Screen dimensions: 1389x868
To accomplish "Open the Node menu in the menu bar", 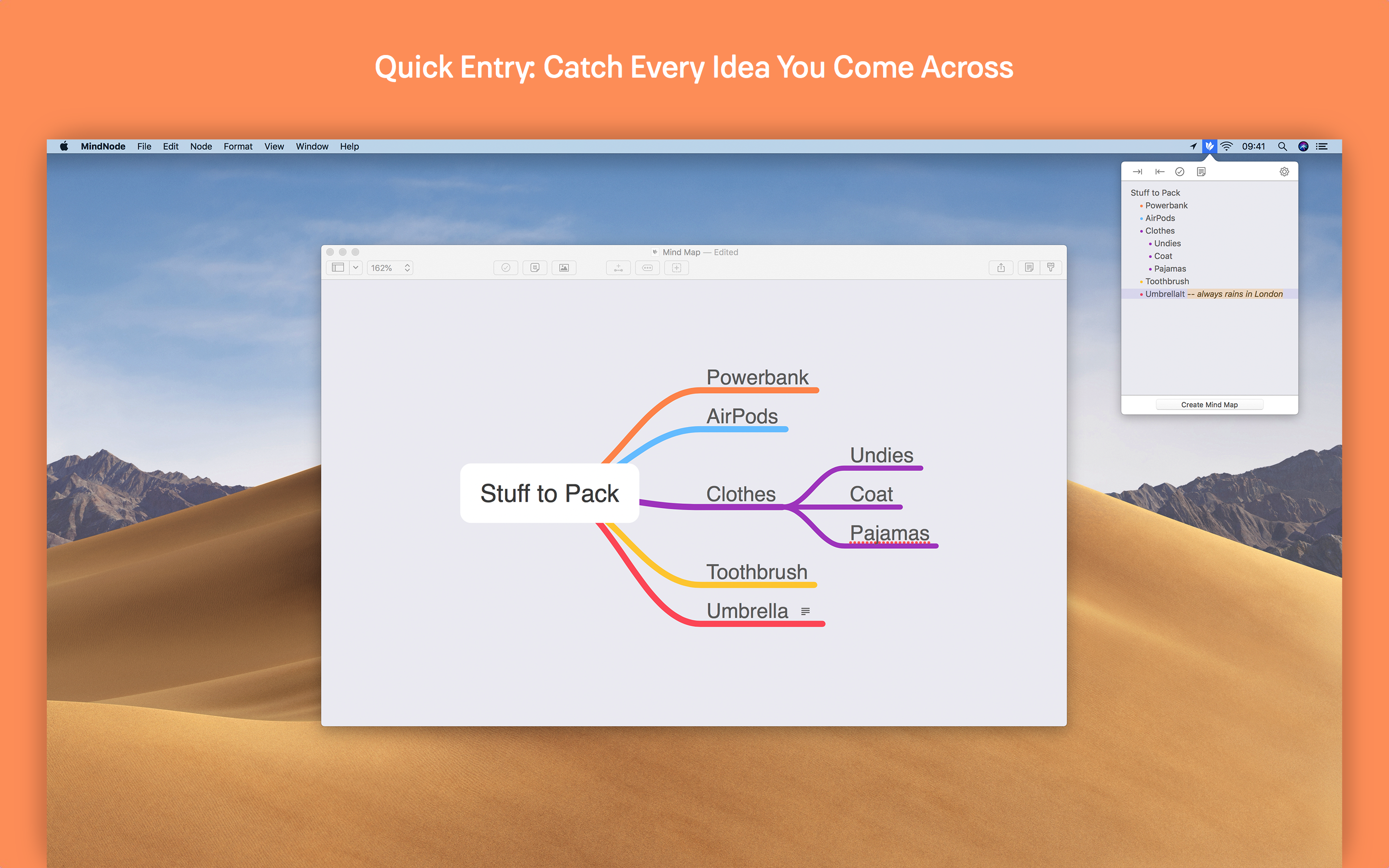I will click(202, 147).
